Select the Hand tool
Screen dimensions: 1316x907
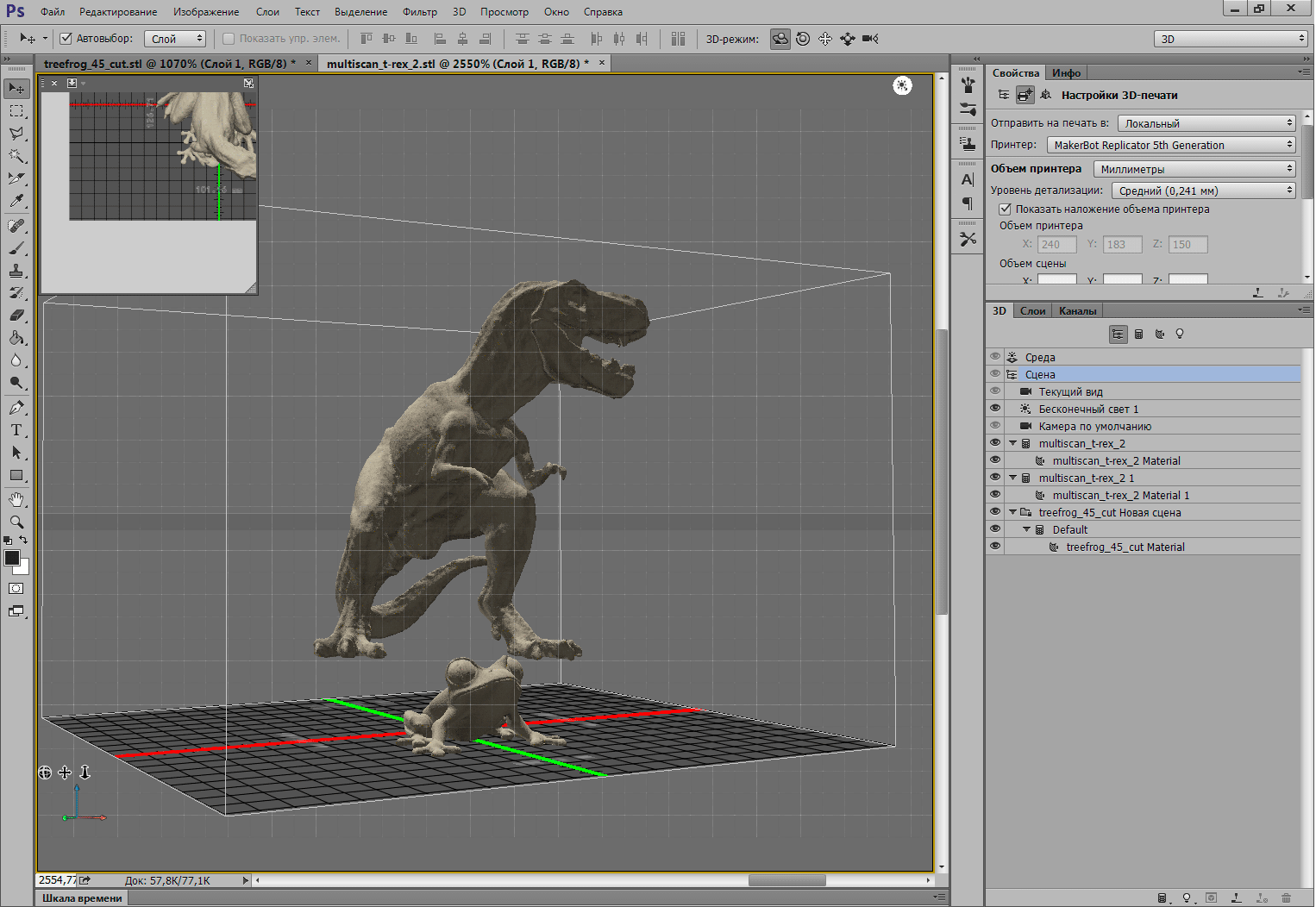click(x=16, y=499)
